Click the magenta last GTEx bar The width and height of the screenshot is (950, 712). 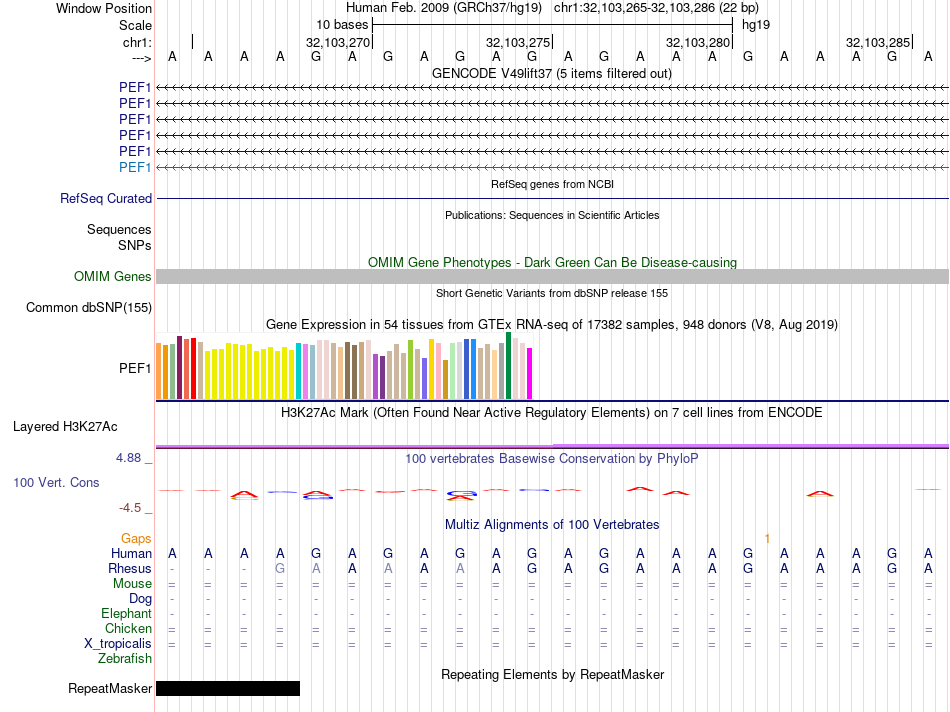[530, 373]
